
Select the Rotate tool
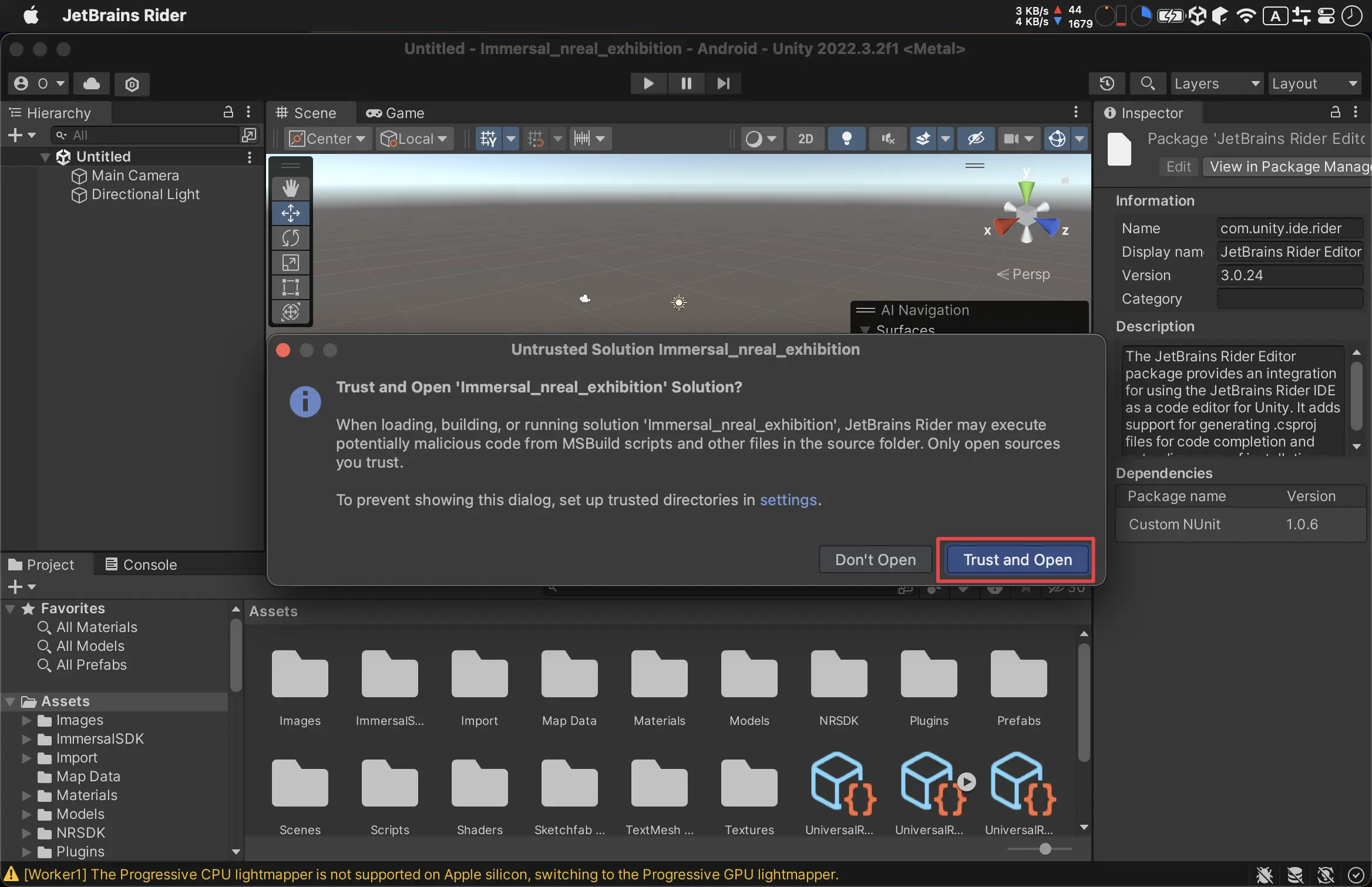point(290,237)
